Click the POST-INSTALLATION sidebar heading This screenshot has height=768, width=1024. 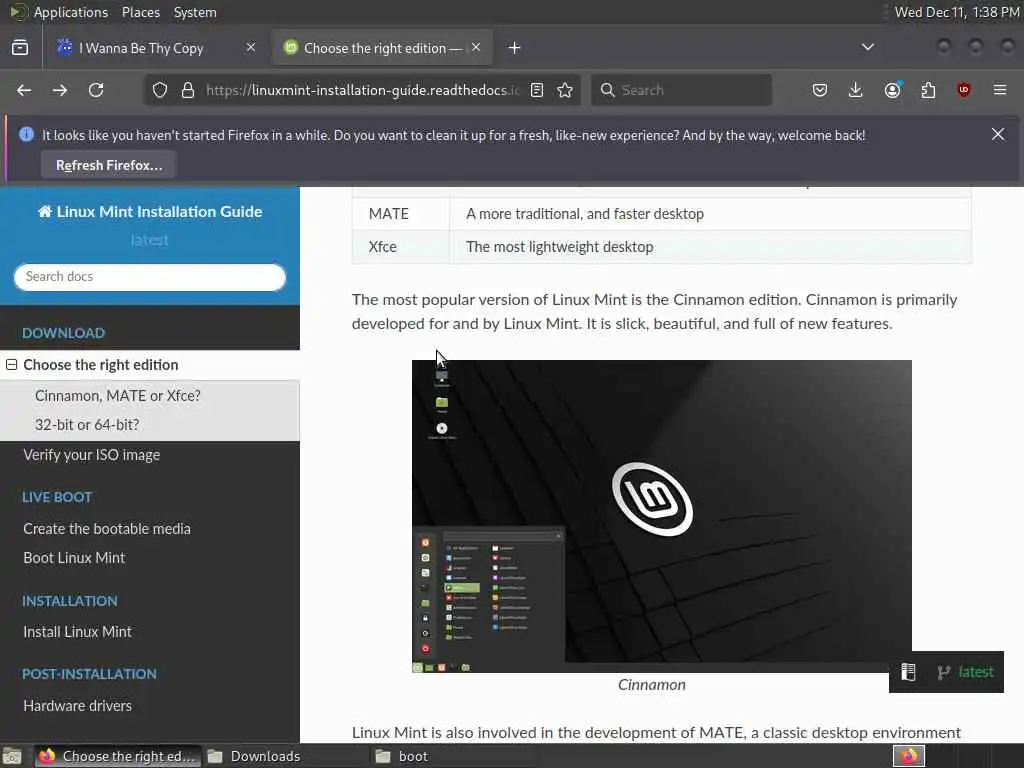[x=89, y=674]
